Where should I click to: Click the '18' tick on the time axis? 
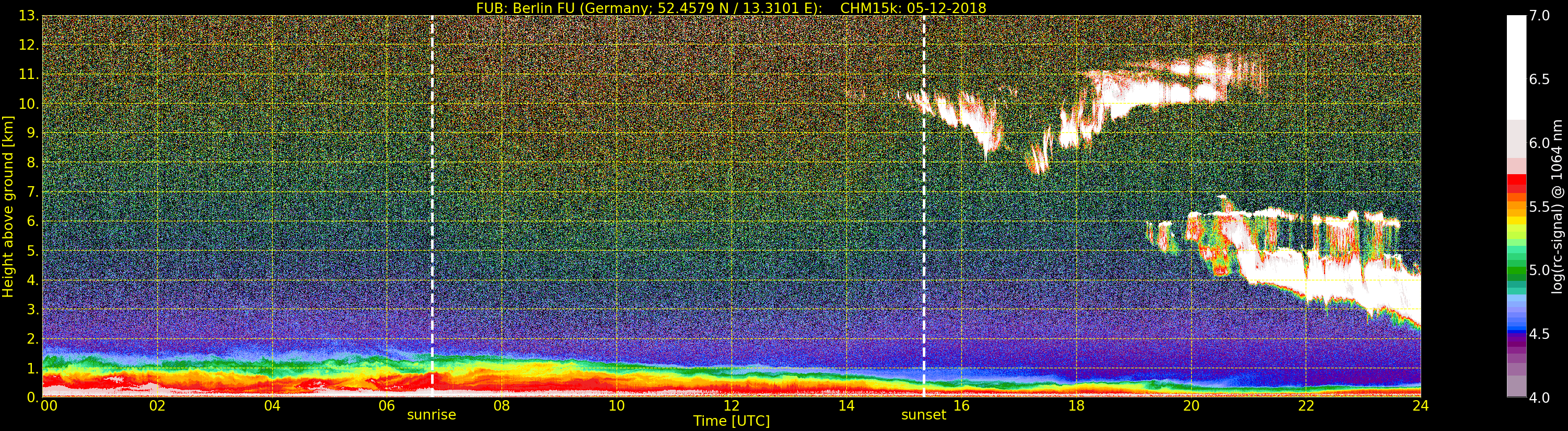(1076, 405)
